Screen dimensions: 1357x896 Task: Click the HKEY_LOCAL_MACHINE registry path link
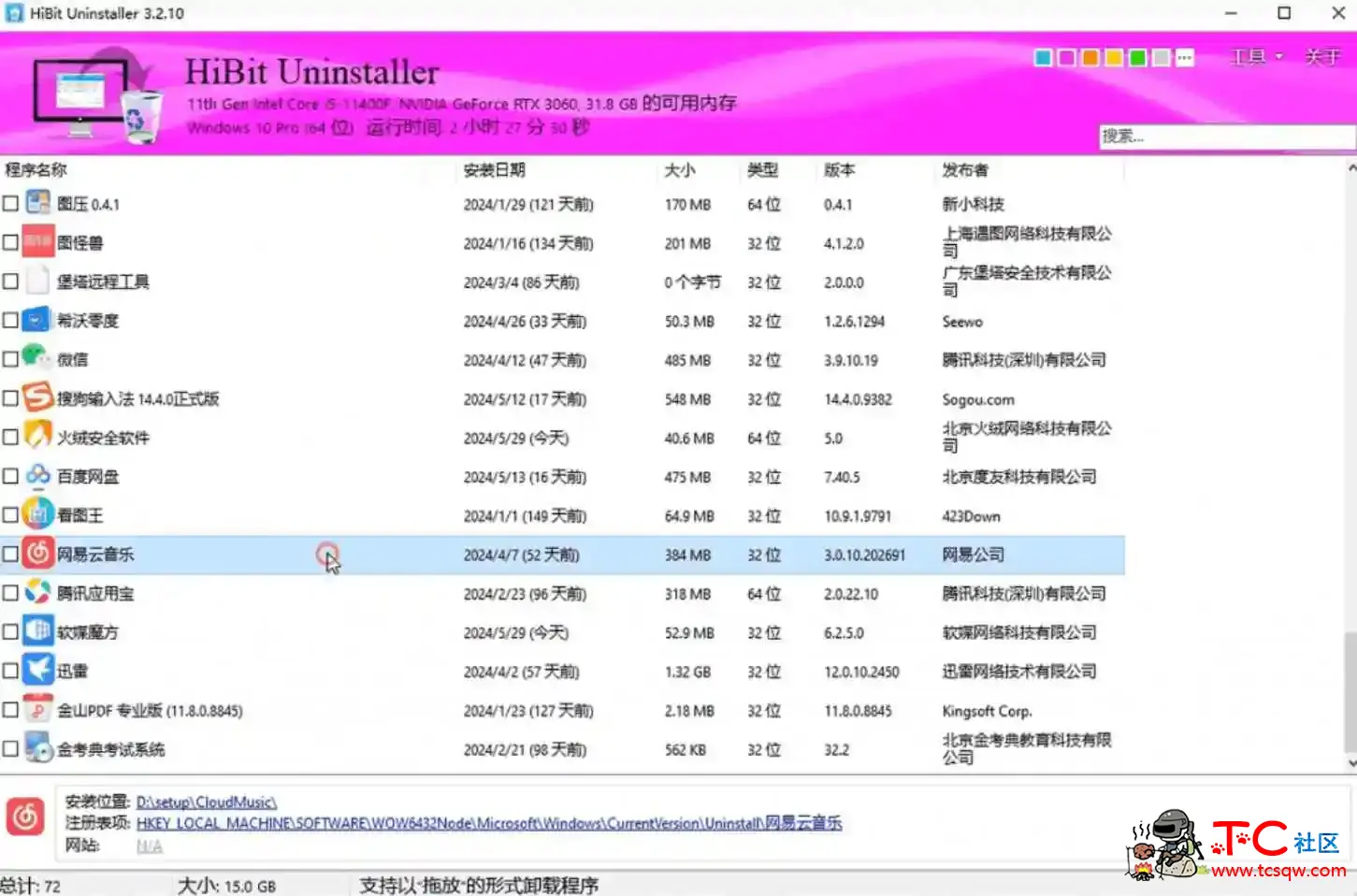(x=488, y=823)
